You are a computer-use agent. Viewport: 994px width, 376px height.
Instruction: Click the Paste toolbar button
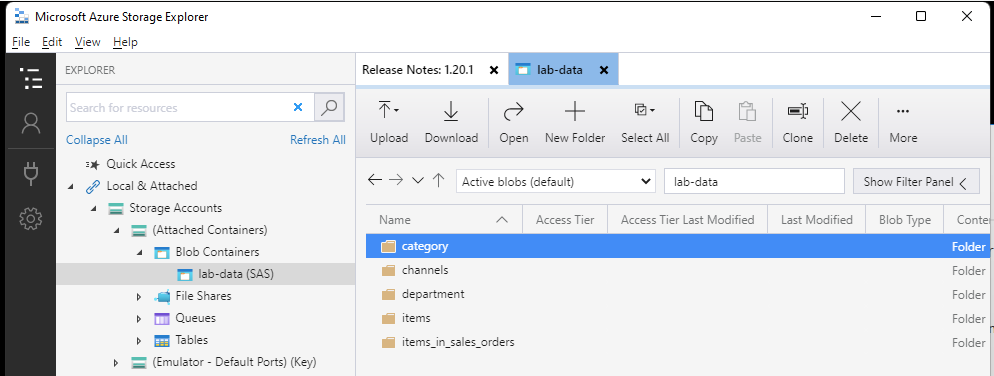click(x=747, y=122)
